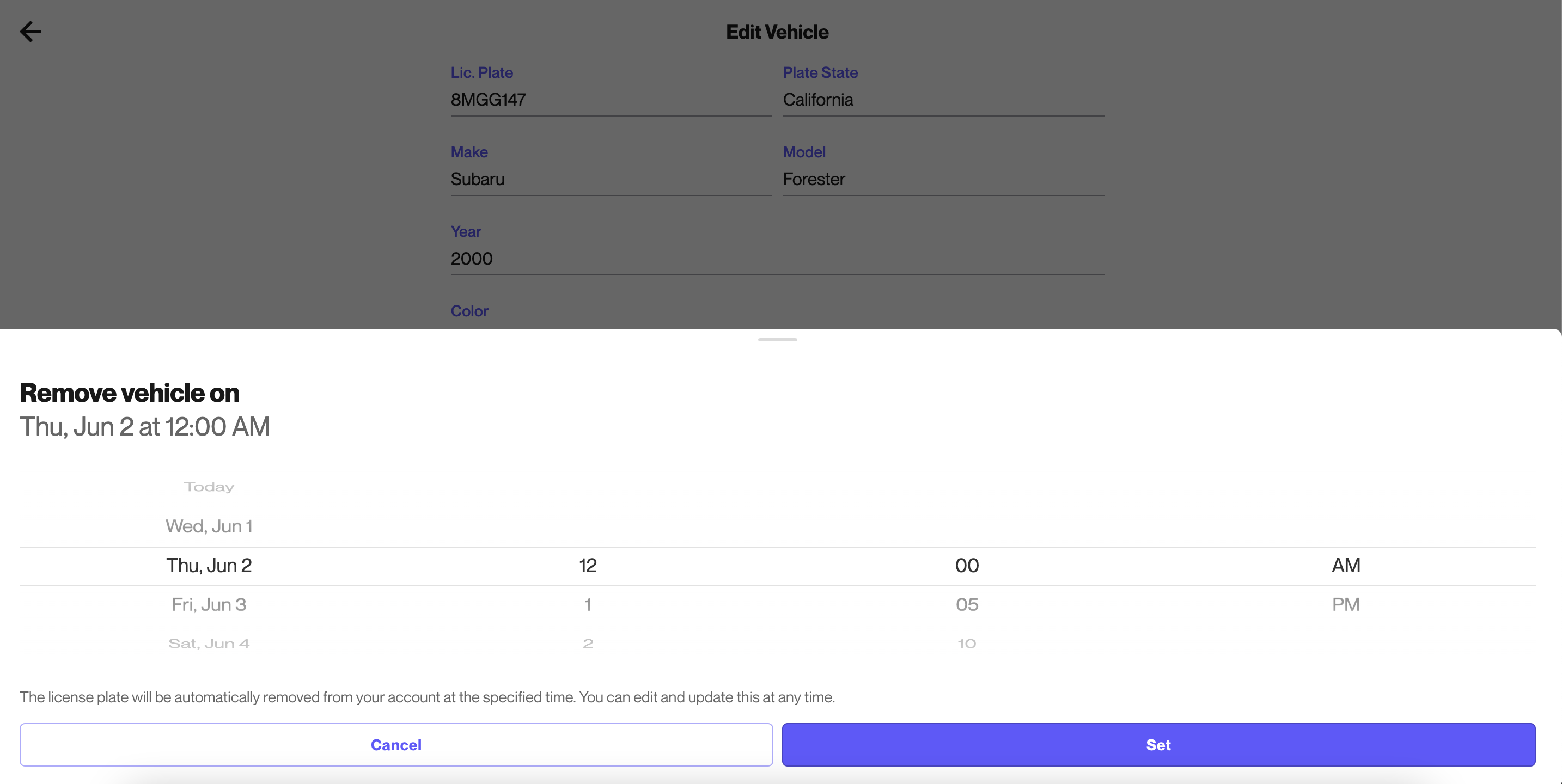Click the Year field showing 2000
This screenshot has height=784, width=1562.
coord(777,259)
